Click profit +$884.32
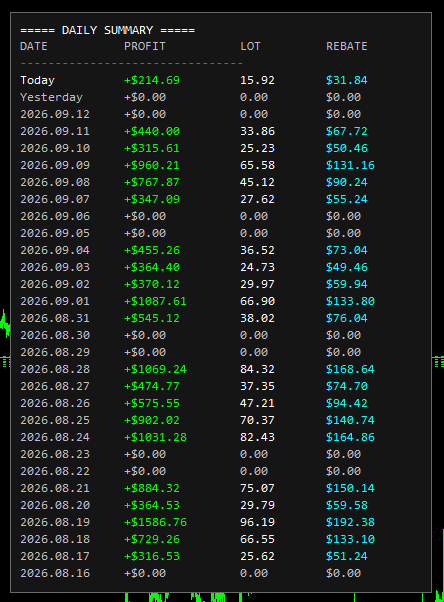 (152, 488)
